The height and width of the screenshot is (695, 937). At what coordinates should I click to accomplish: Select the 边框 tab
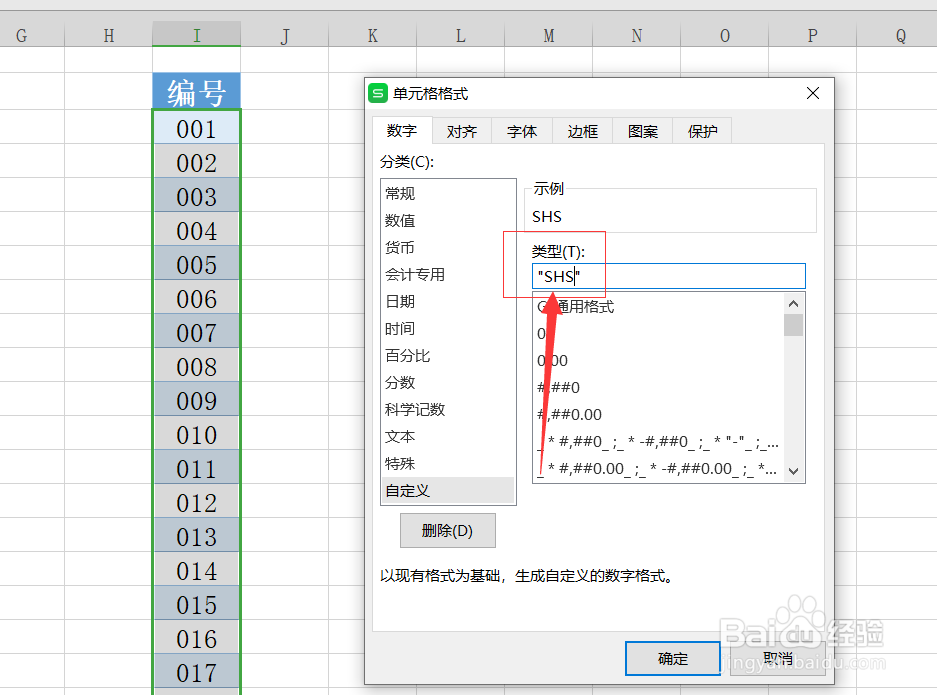pyautogui.click(x=581, y=130)
